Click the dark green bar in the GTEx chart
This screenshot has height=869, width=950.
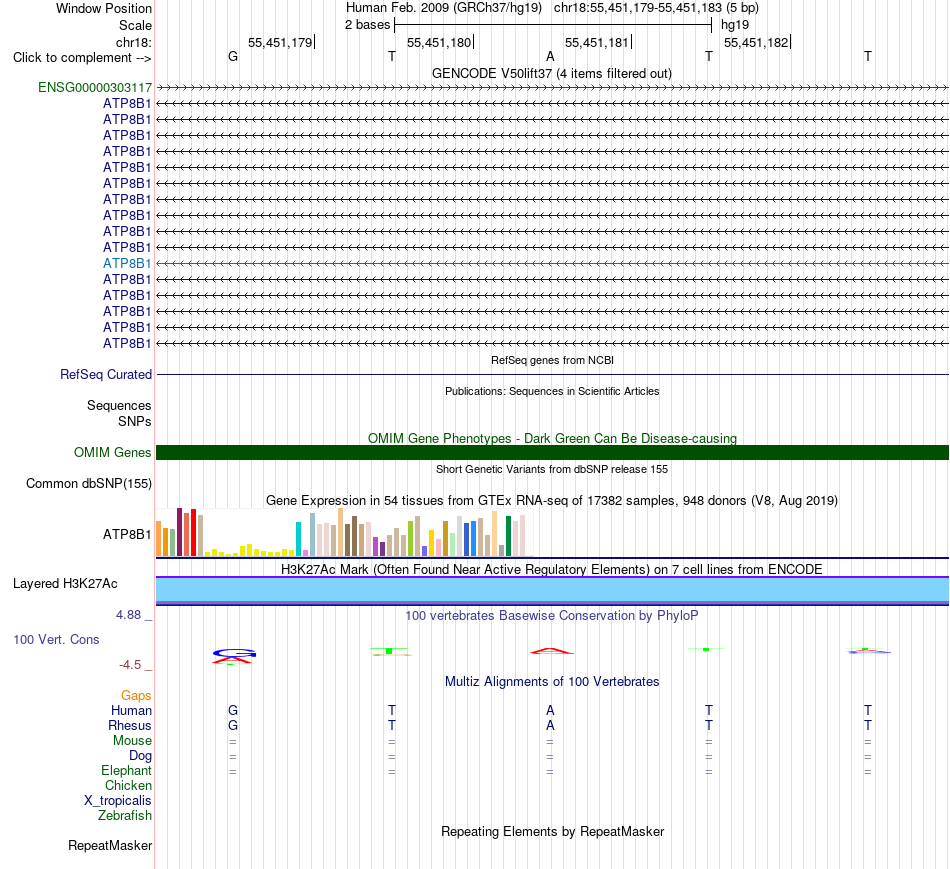pos(508,536)
